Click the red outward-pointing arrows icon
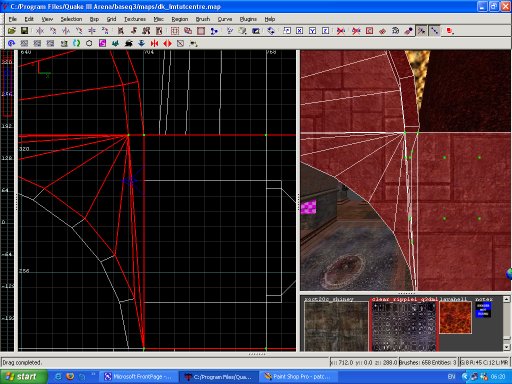 pos(167,43)
